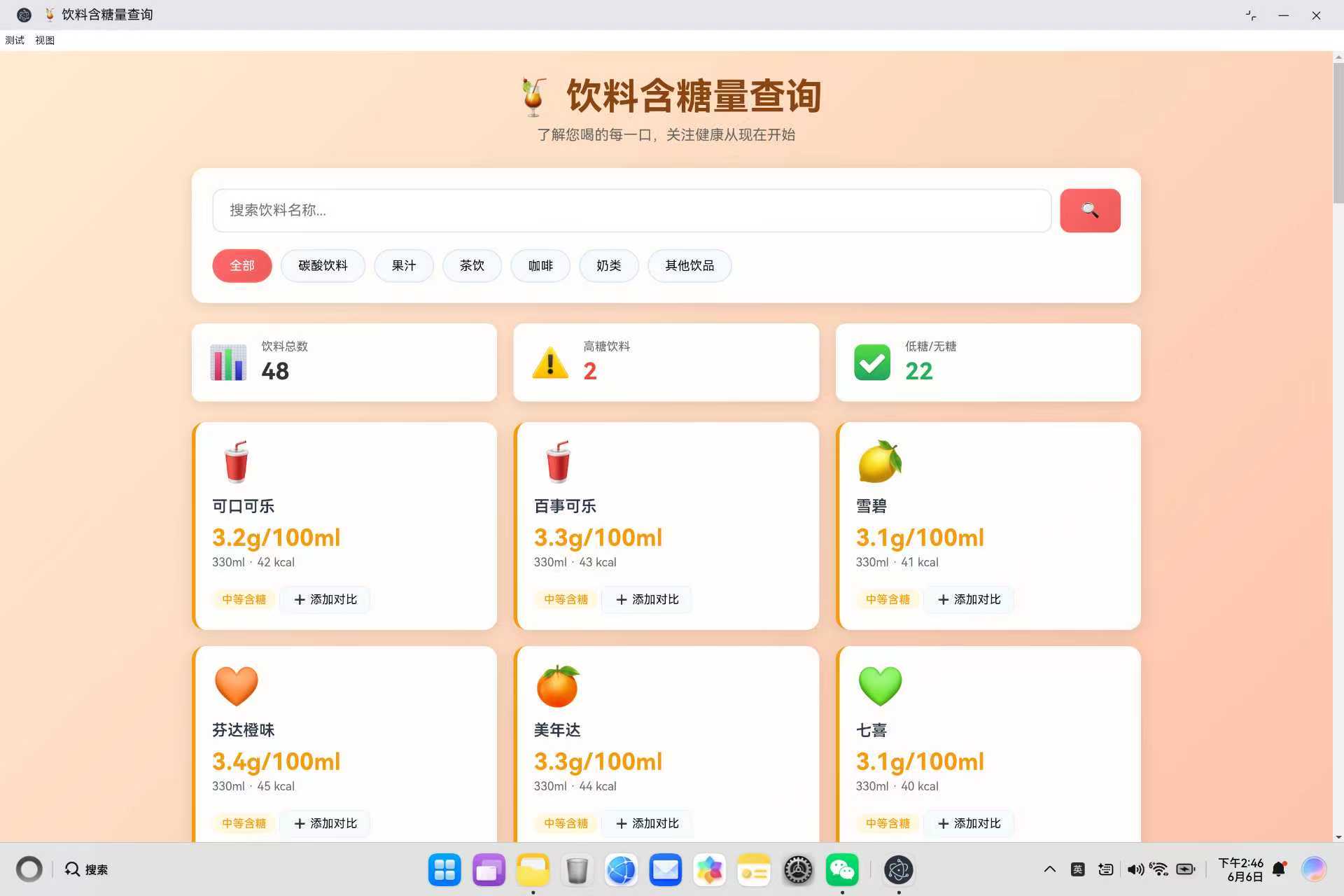Viewport: 1344px width, 896px height.
Task: Click the 英 input method indicator
Action: coord(1077,869)
